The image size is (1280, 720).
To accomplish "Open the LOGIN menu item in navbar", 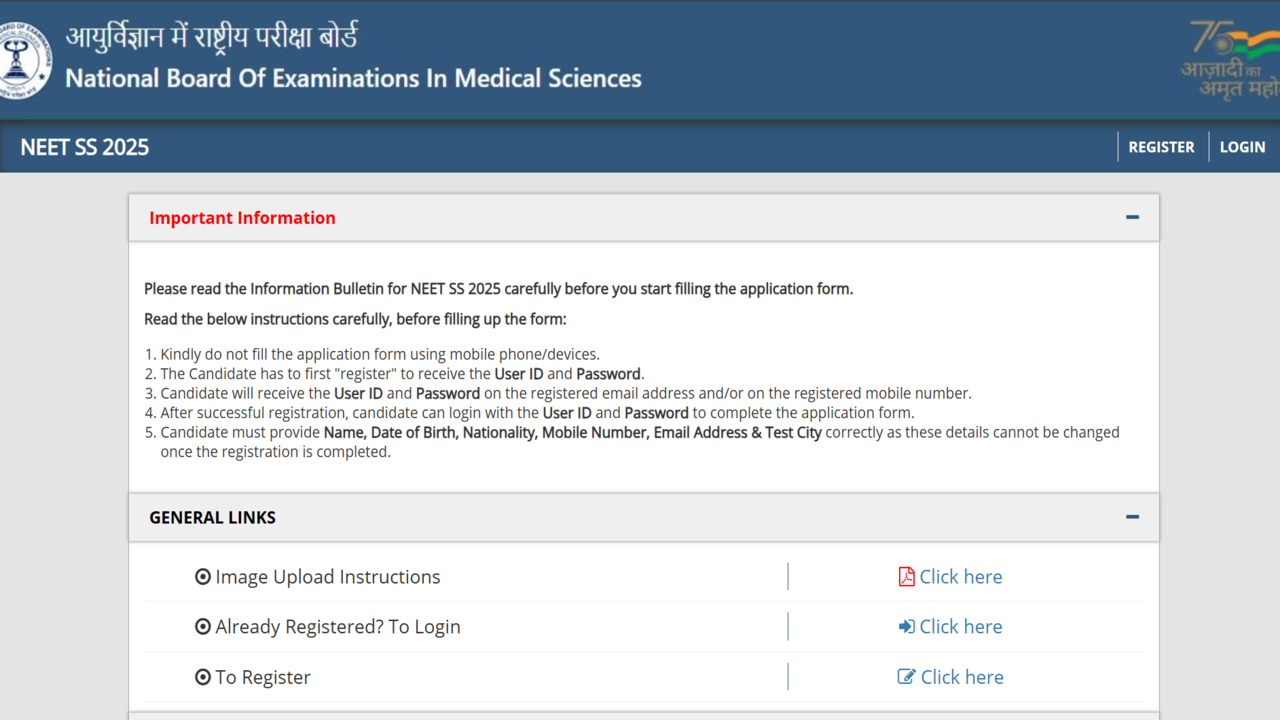I will (1242, 147).
